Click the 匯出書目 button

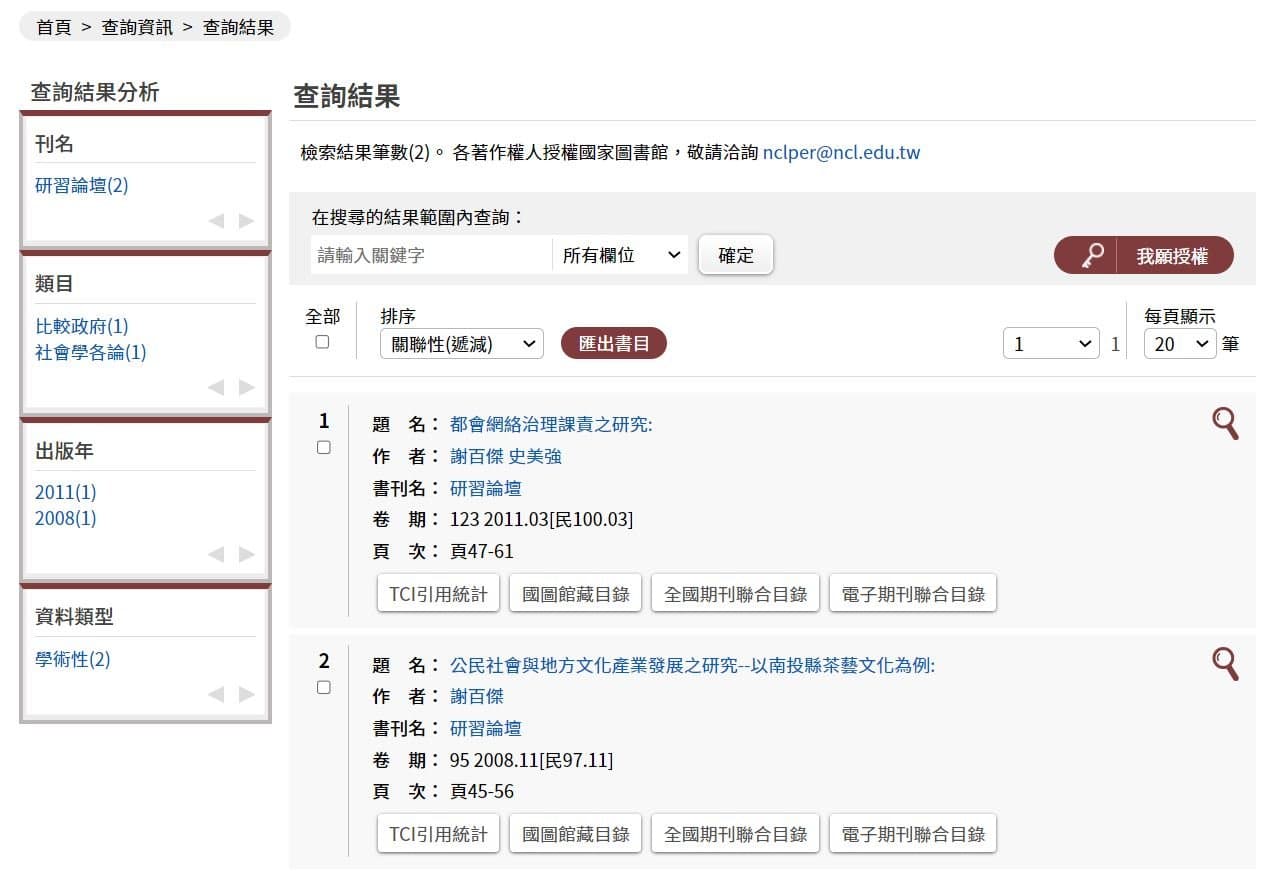614,343
